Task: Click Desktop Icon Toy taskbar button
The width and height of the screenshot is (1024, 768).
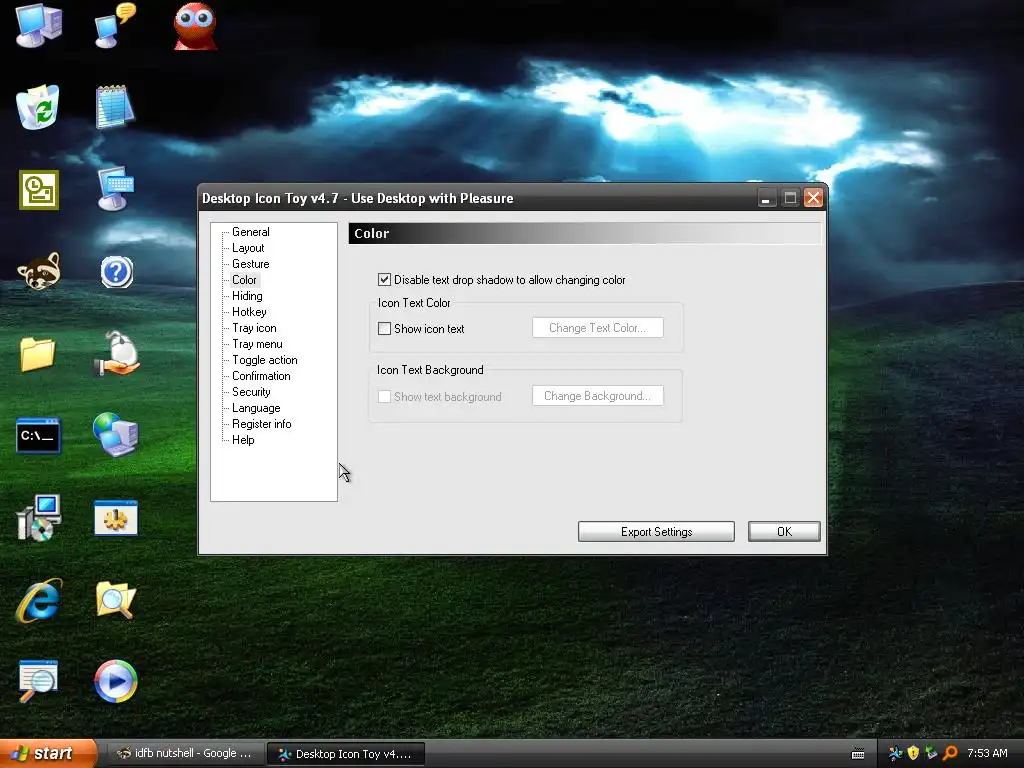Action: [346, 754]
